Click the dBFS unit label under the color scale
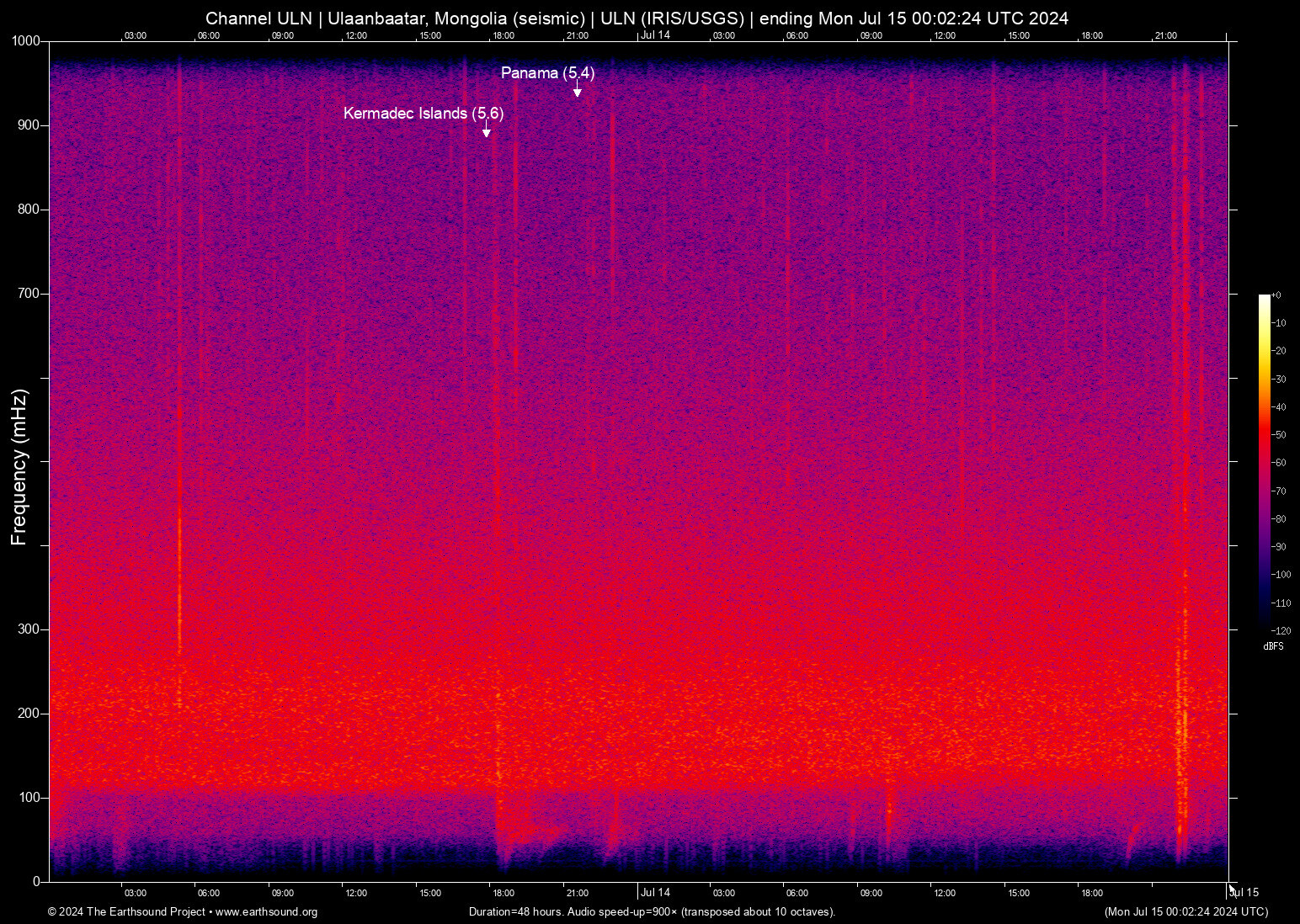This screenshot has width=1300, height=924. [1273, 646]
